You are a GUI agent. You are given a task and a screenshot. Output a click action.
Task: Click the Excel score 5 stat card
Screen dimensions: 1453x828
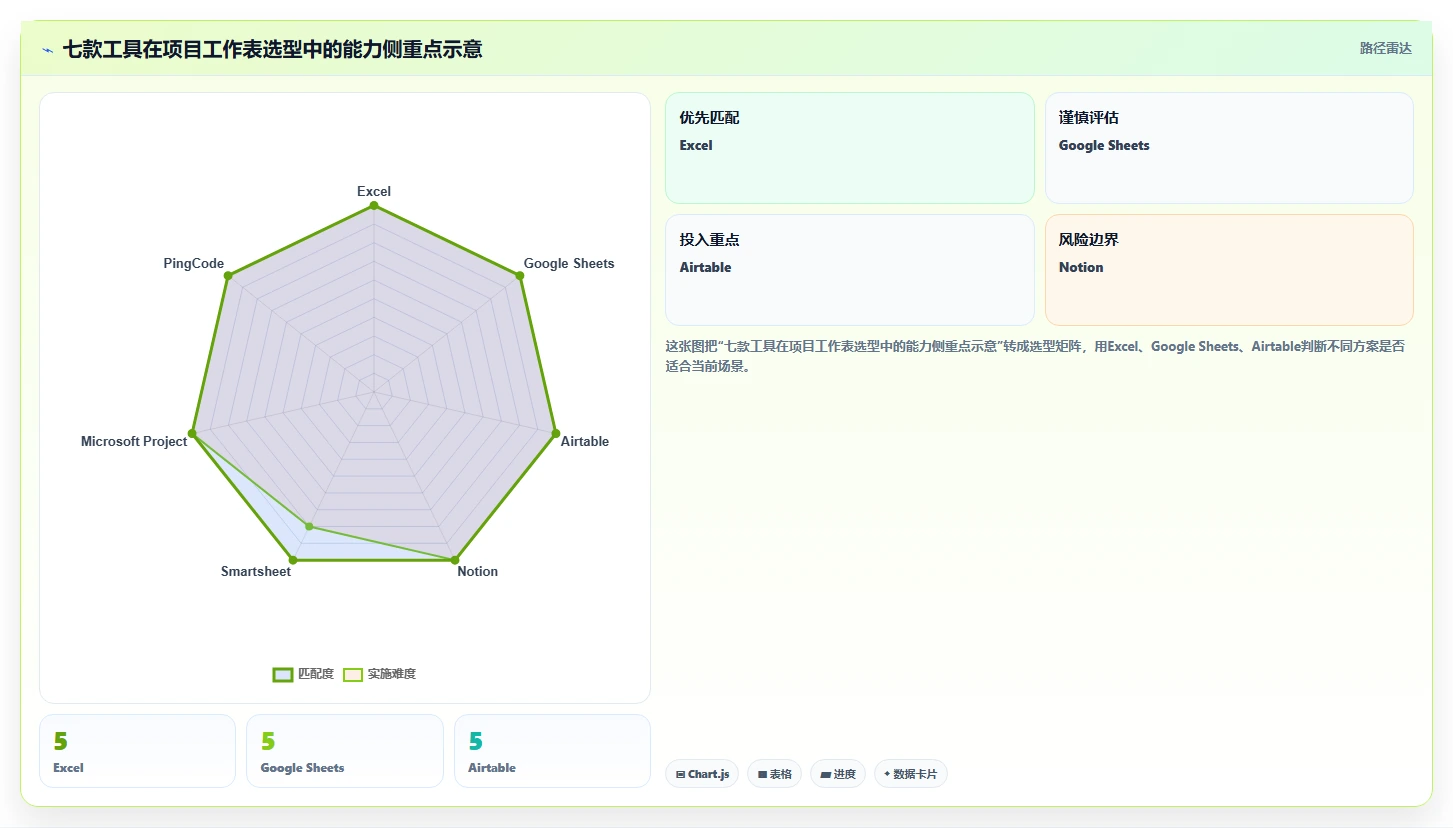pyautogui.click(x=137, y=751)
